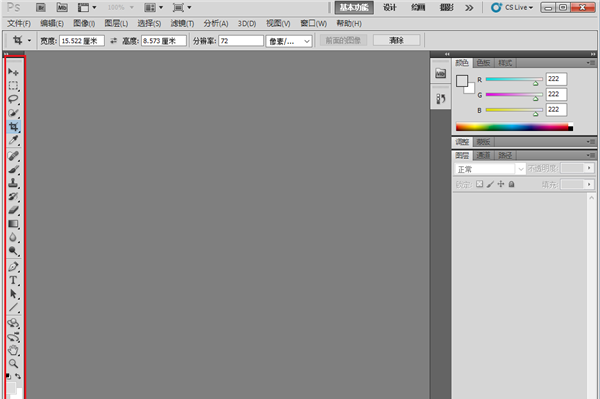Click the 清除 clear button
This screenshot has height=399, width=600.
point(396,40)
